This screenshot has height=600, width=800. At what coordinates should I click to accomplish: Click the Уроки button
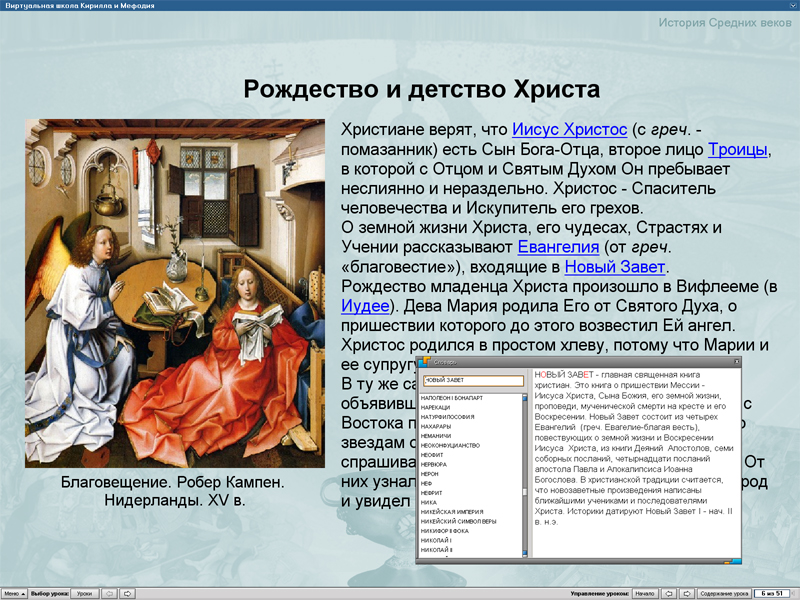click(83, 592)
